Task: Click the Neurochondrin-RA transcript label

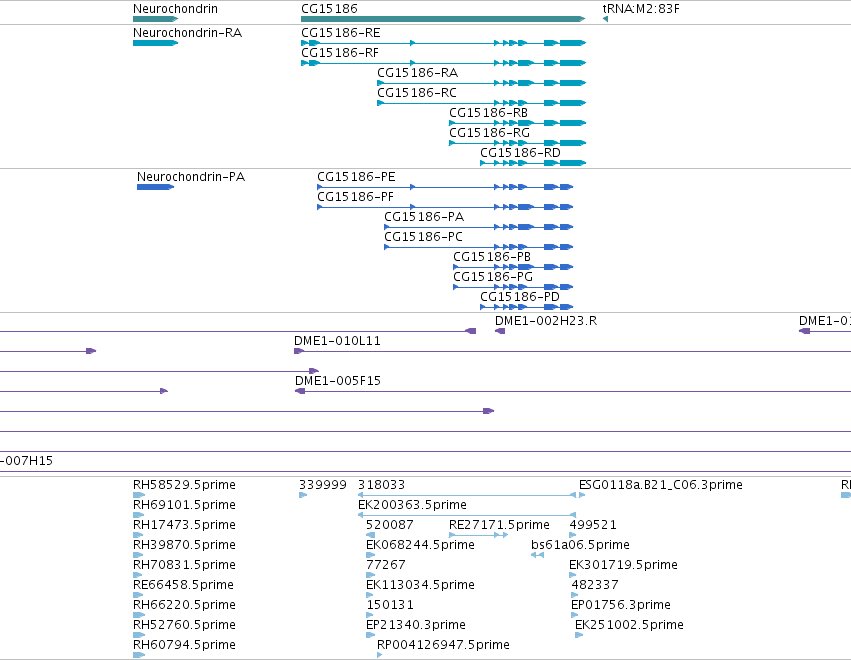Action: 187,33
